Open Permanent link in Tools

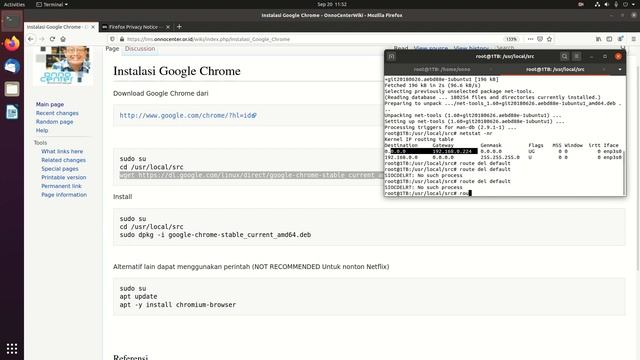click(x=62, y=186)
